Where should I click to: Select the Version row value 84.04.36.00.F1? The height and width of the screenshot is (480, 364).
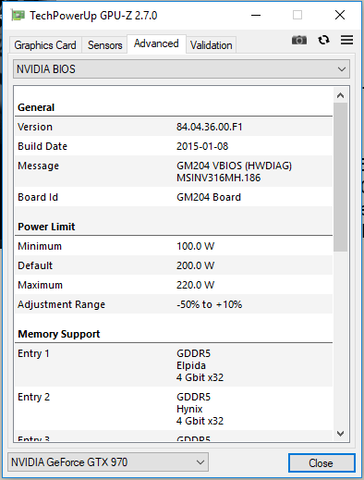click(209, 127)
